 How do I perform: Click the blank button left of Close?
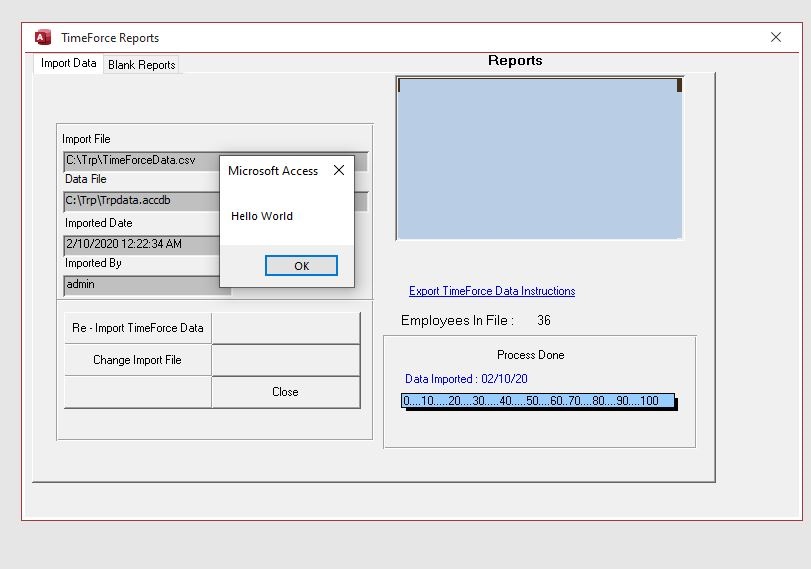(x=138, y=392)
